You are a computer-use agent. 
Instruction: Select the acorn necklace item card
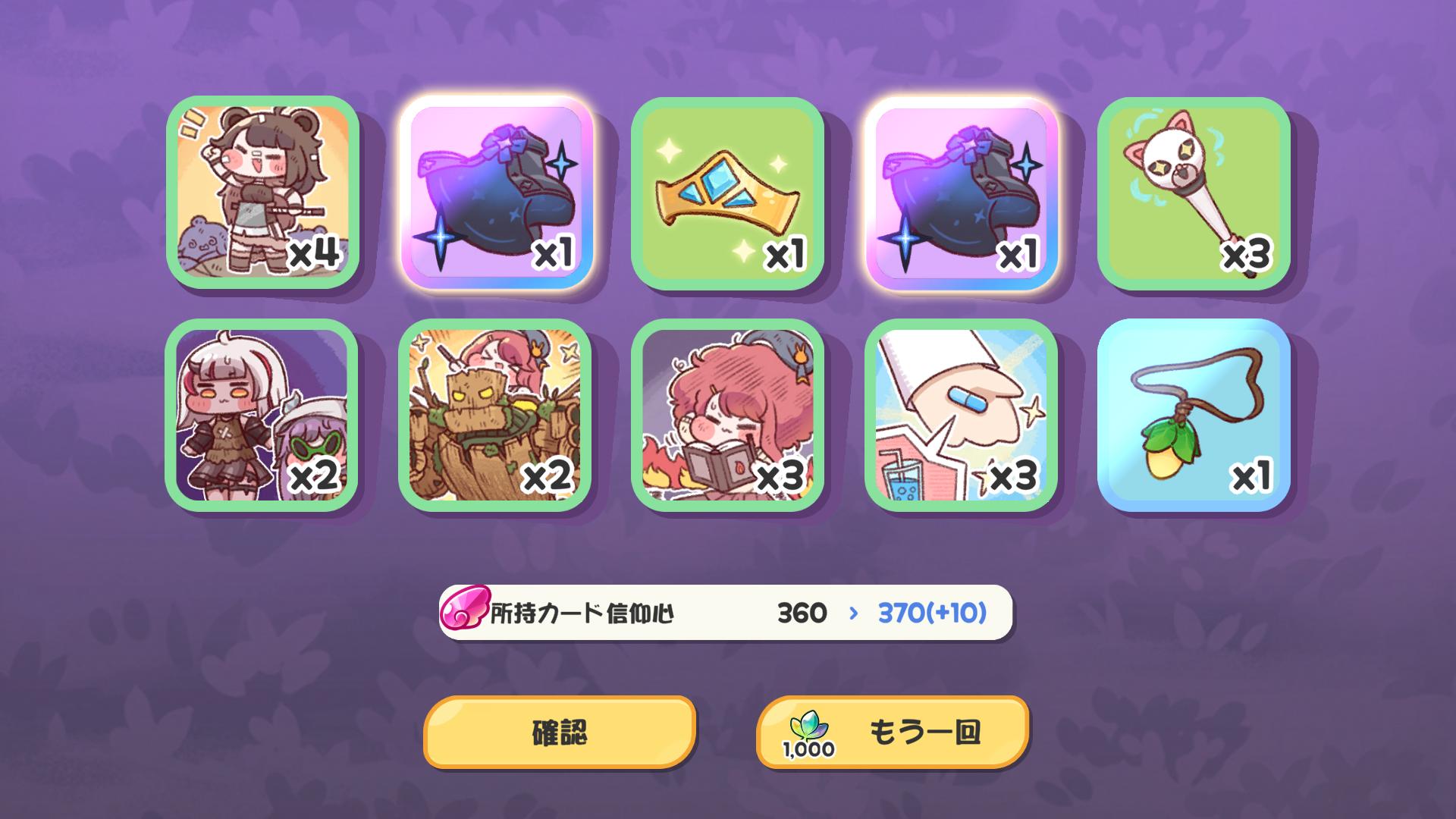click(1194, 415)
